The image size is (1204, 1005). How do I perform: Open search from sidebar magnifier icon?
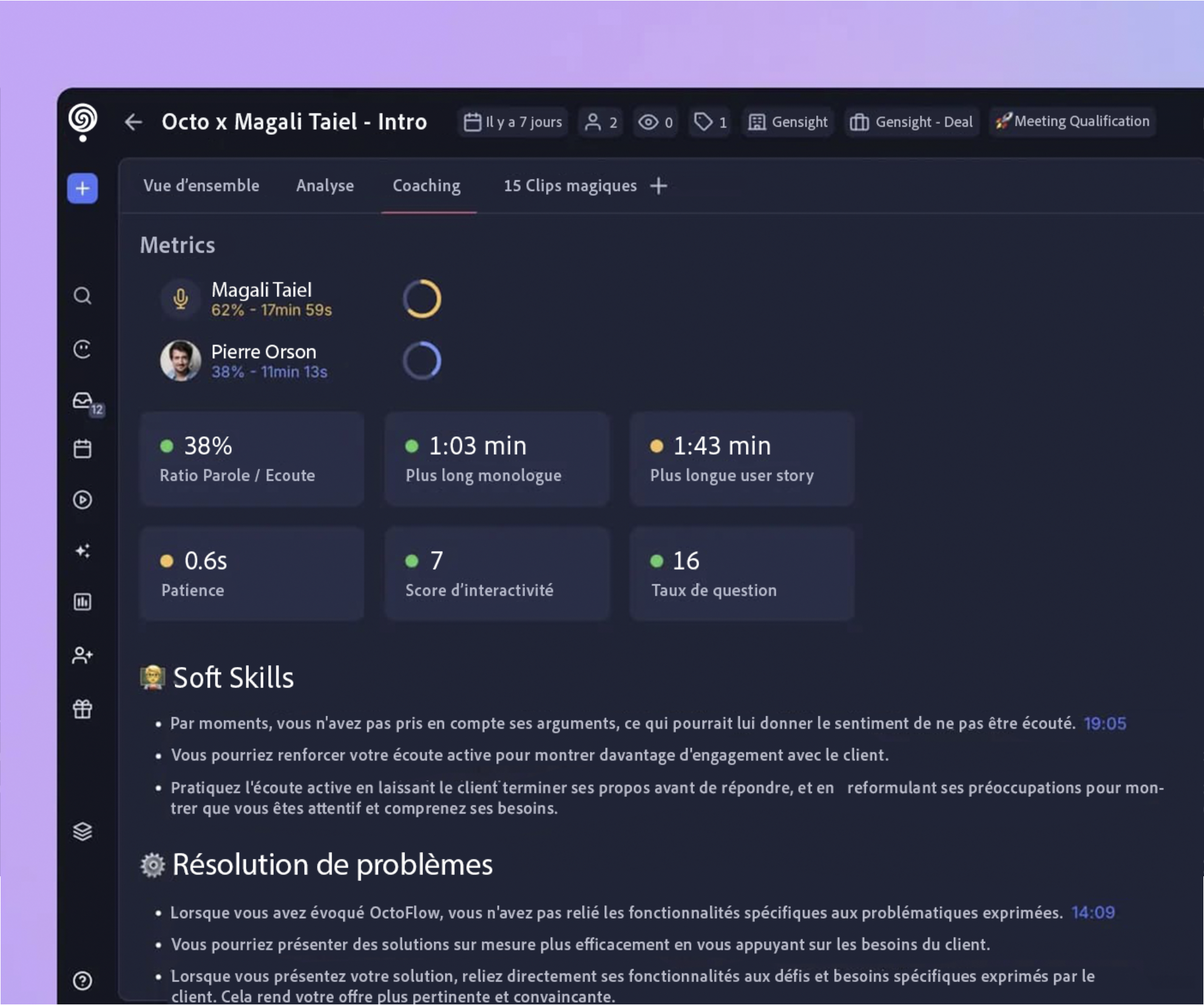click(x=83, y=296)
